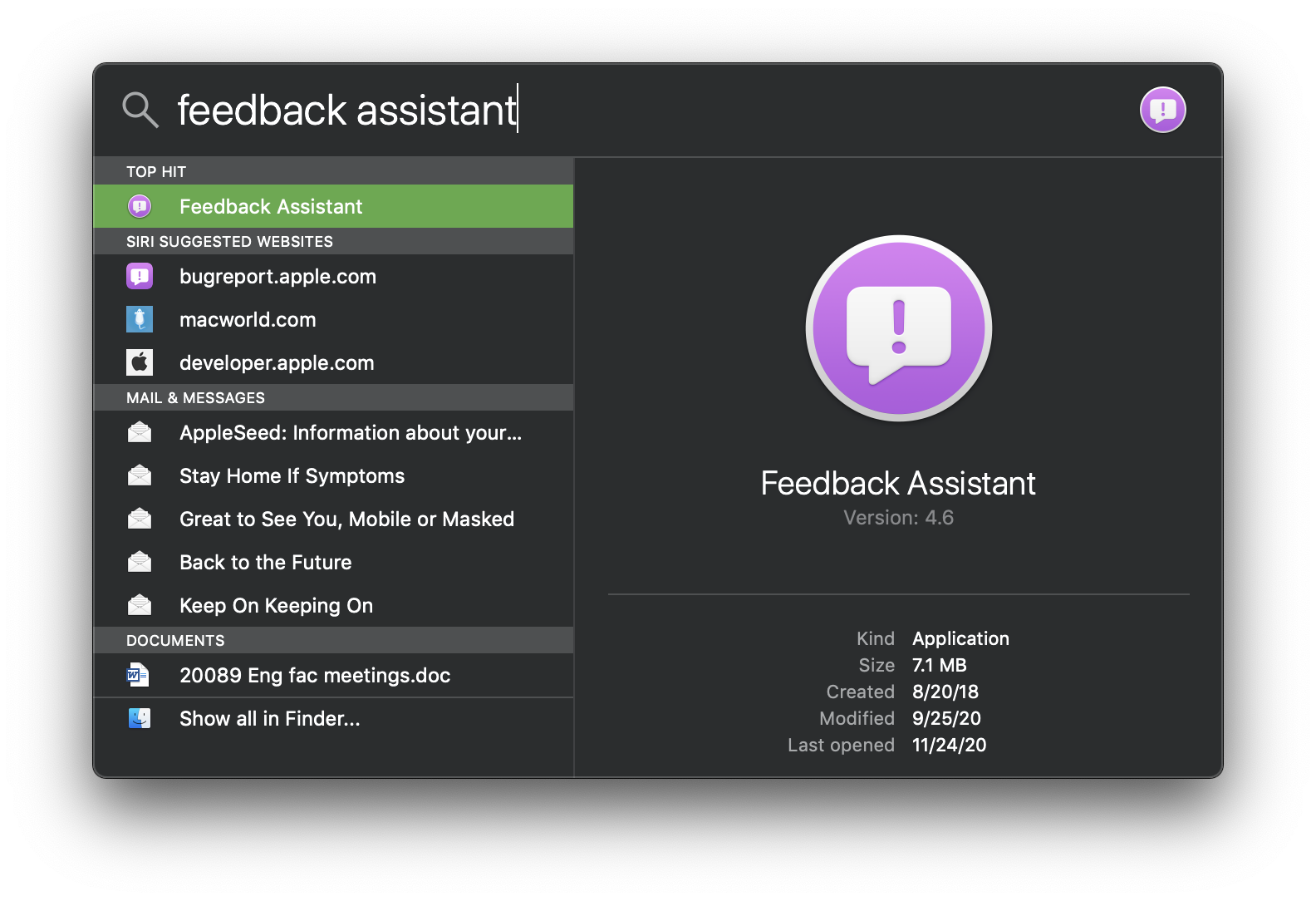Select the Great to See You, Mobile or Masked message
The width and height of the screenshot is (1316, 901).
(333, 519)
